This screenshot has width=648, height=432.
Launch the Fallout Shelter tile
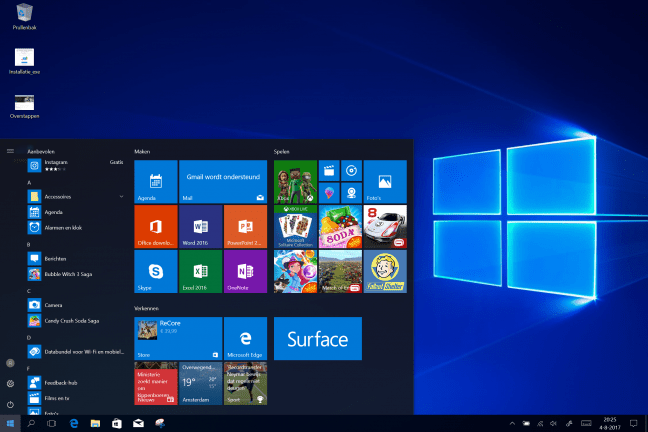coord(385,271)
